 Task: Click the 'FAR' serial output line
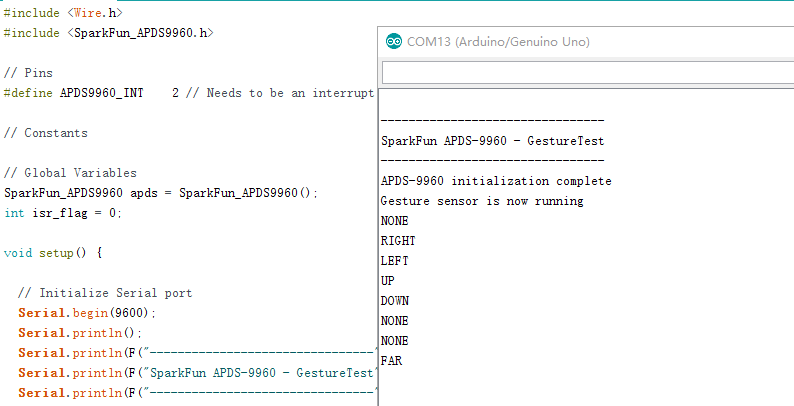click(391, 361)
